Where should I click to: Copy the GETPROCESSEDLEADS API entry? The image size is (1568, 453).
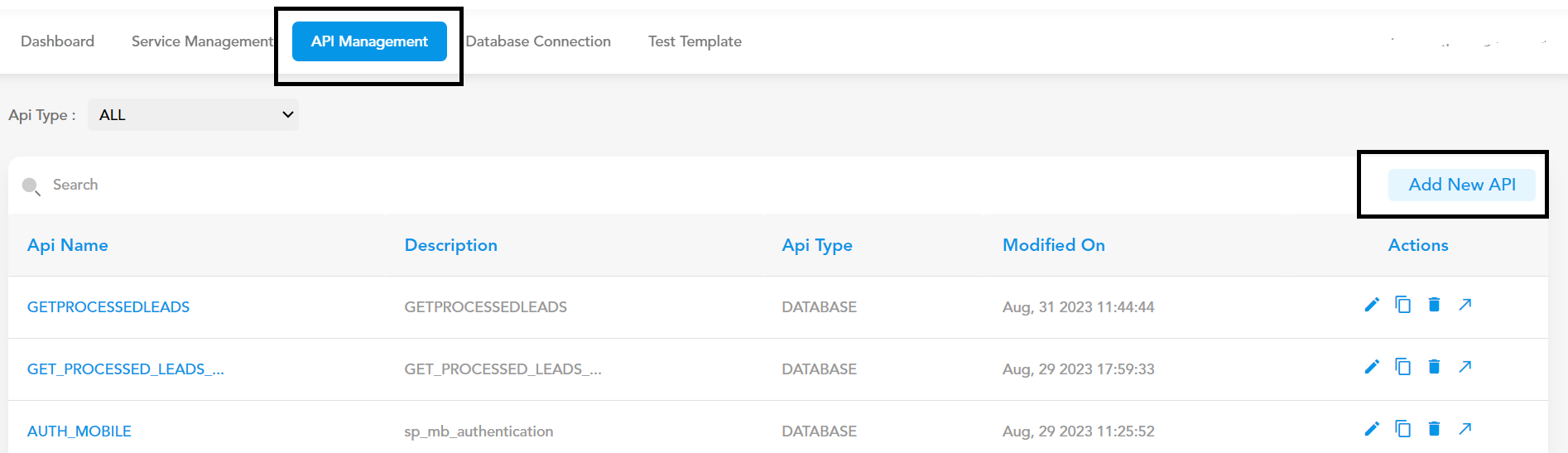(1402, 305)
